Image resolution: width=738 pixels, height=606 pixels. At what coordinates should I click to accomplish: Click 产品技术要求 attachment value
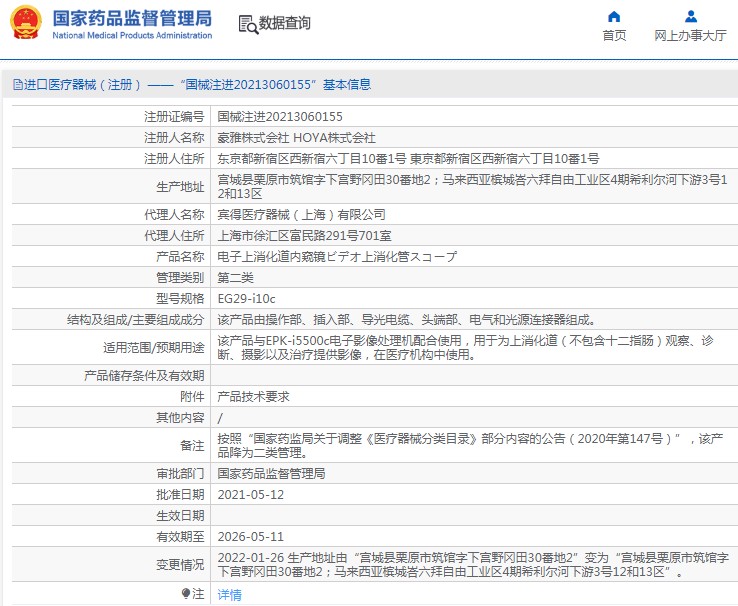click(253, 397)
